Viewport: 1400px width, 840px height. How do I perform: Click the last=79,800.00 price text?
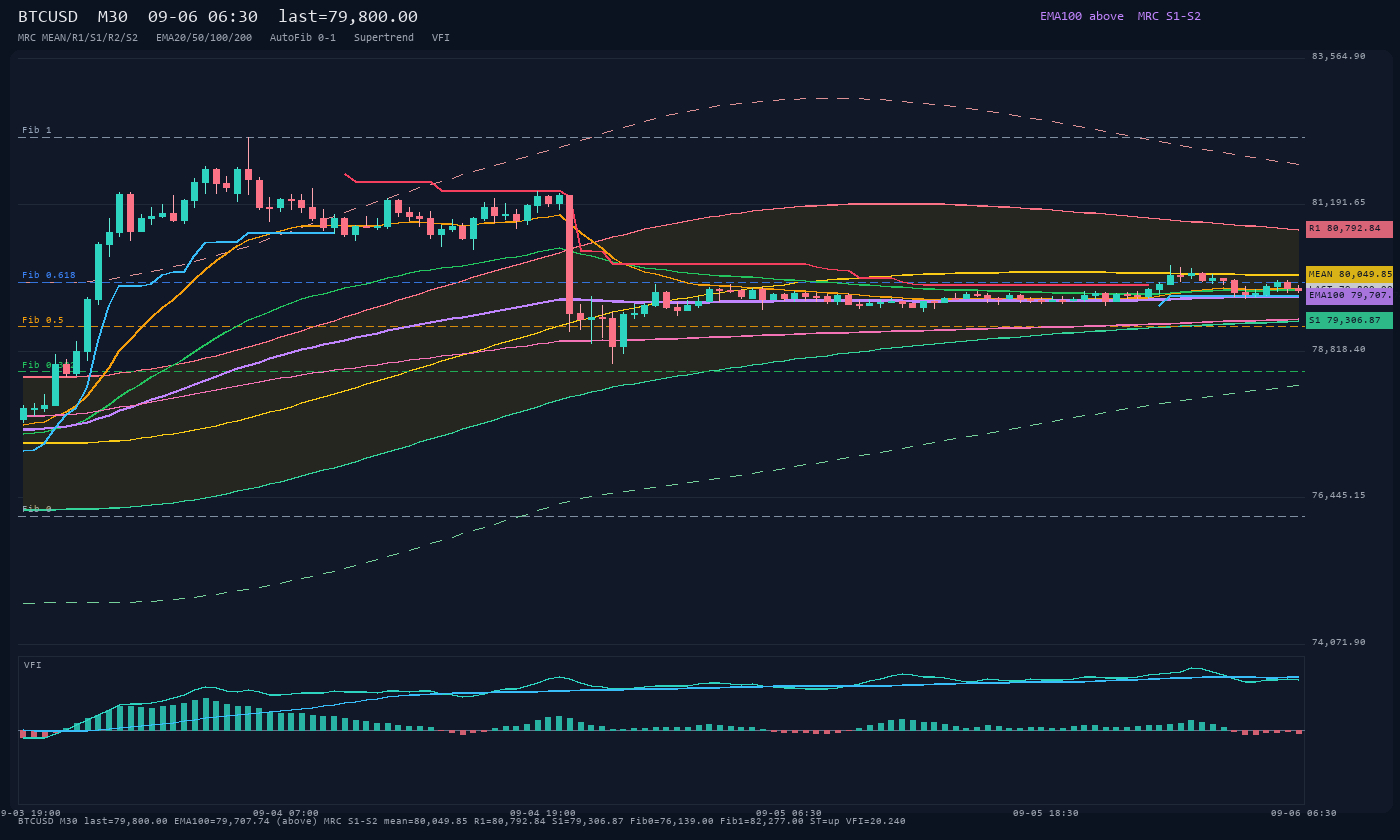348,16
